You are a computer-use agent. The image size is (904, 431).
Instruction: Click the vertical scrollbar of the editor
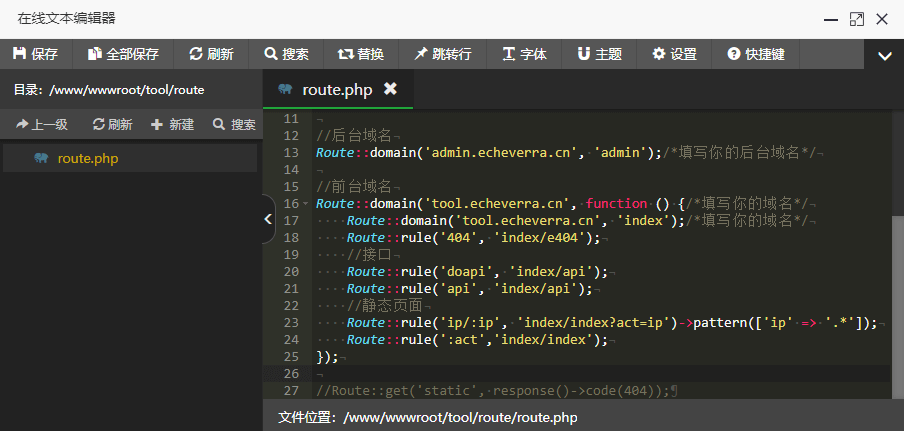click(x=898, y=305)
